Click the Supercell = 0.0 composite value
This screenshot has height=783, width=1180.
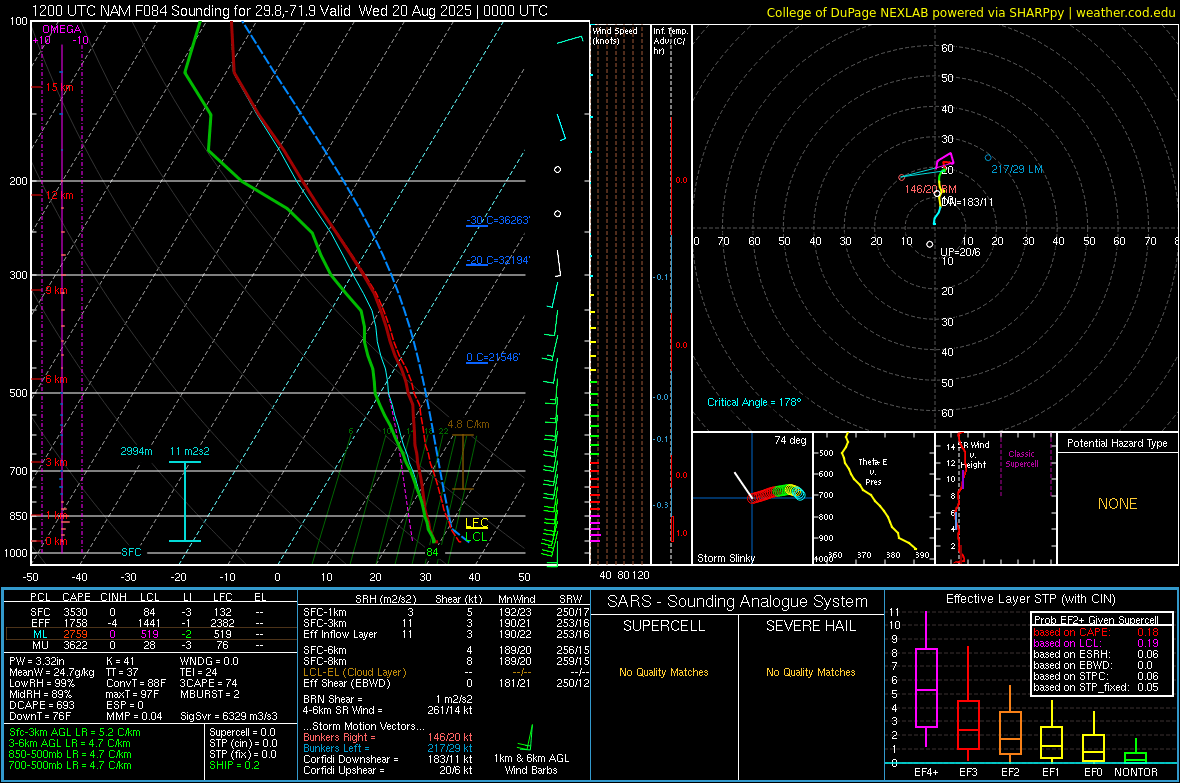242,732
